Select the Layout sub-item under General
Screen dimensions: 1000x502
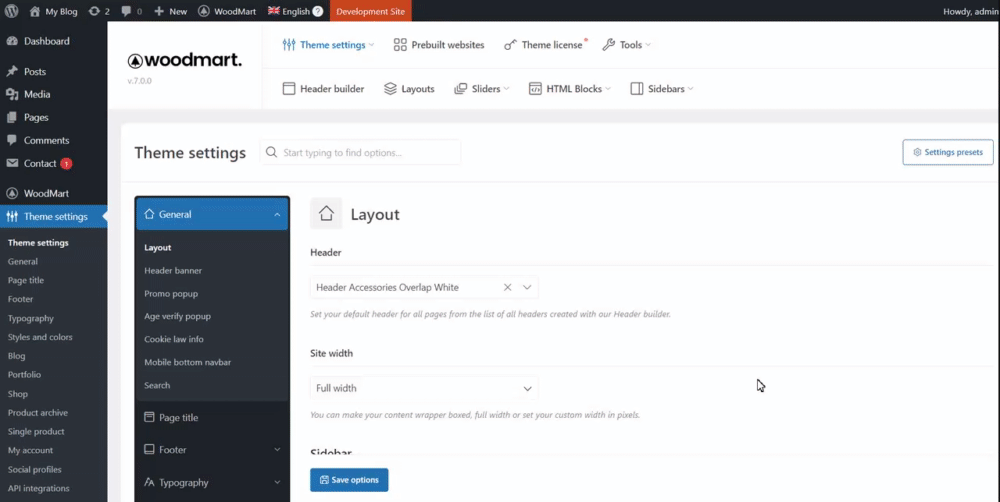[158, 247]
